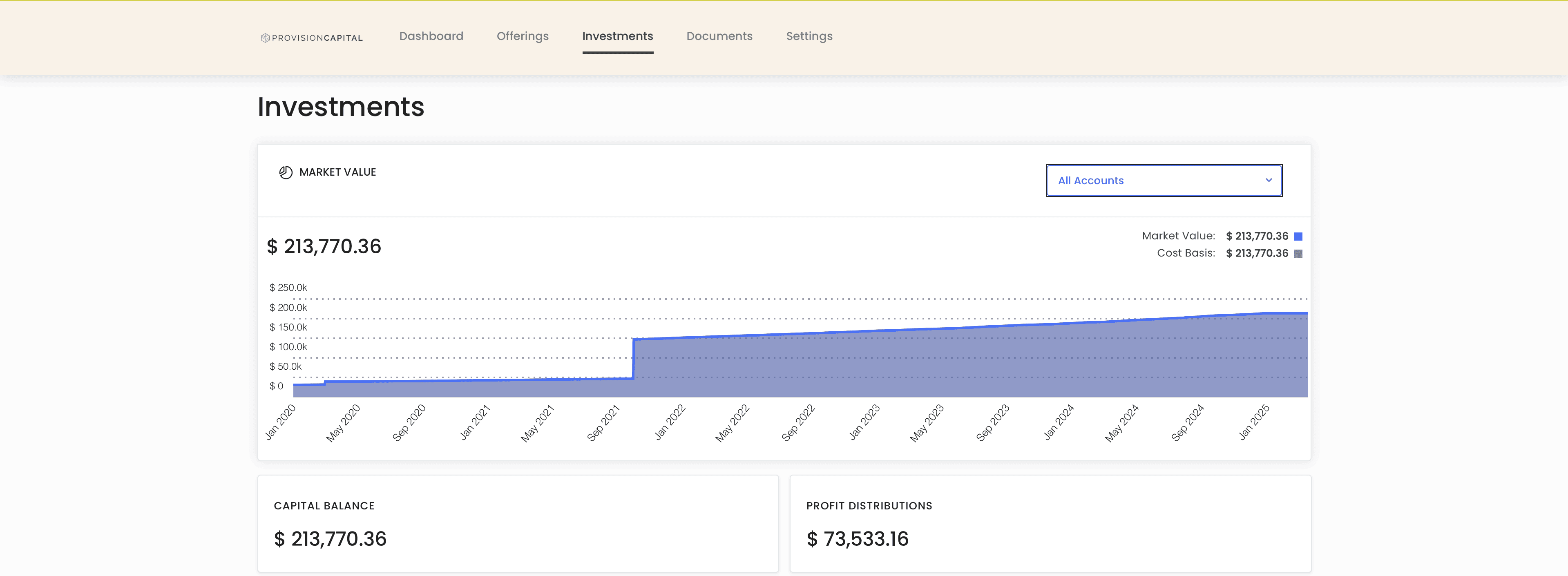Click the gray Cost Basis legend square
Image resolution: width=1568 pixels, height=576 pixels.
click(x=1298, y=253)
